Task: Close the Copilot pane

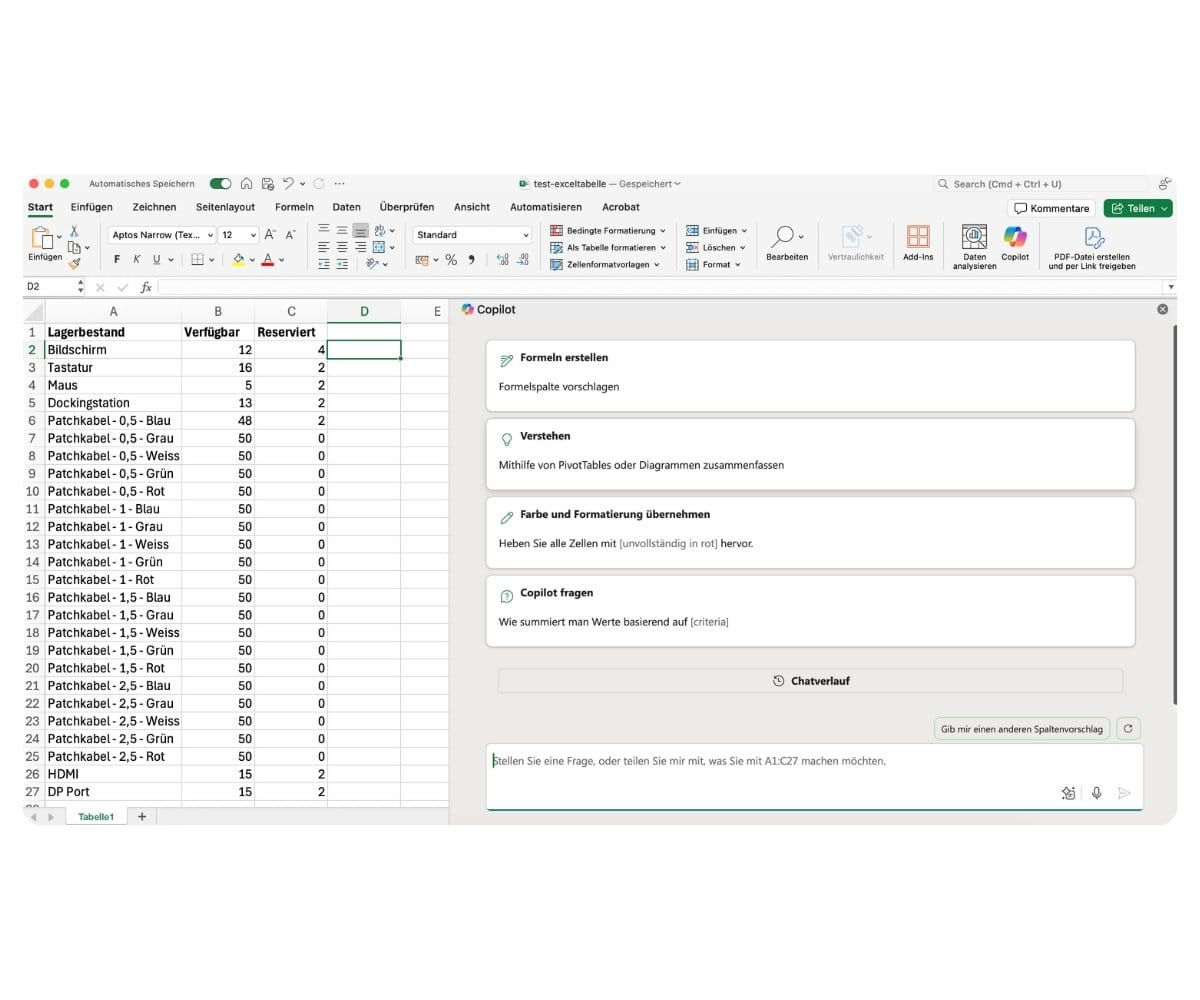Action: click(x=1162, y=309)
